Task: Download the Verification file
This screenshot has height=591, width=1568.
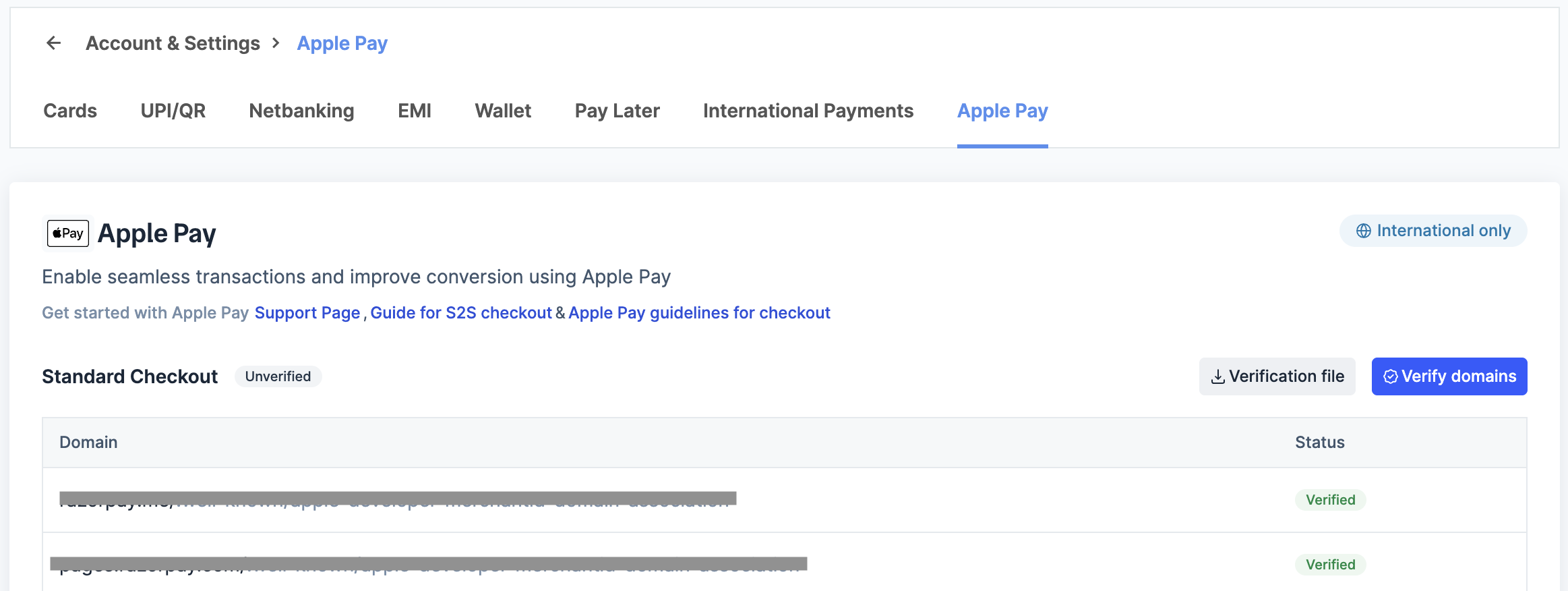Action: click(1277, 376)
